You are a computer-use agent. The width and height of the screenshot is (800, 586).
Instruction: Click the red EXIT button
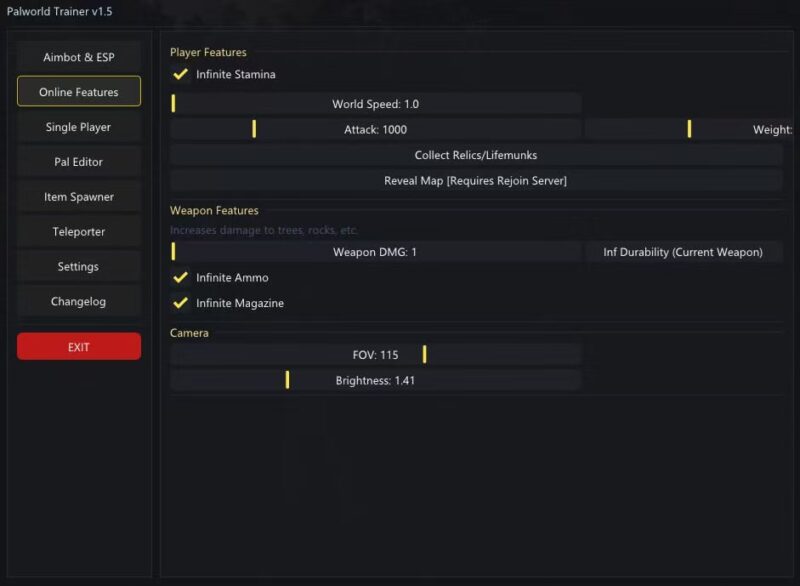coord(79,347)
